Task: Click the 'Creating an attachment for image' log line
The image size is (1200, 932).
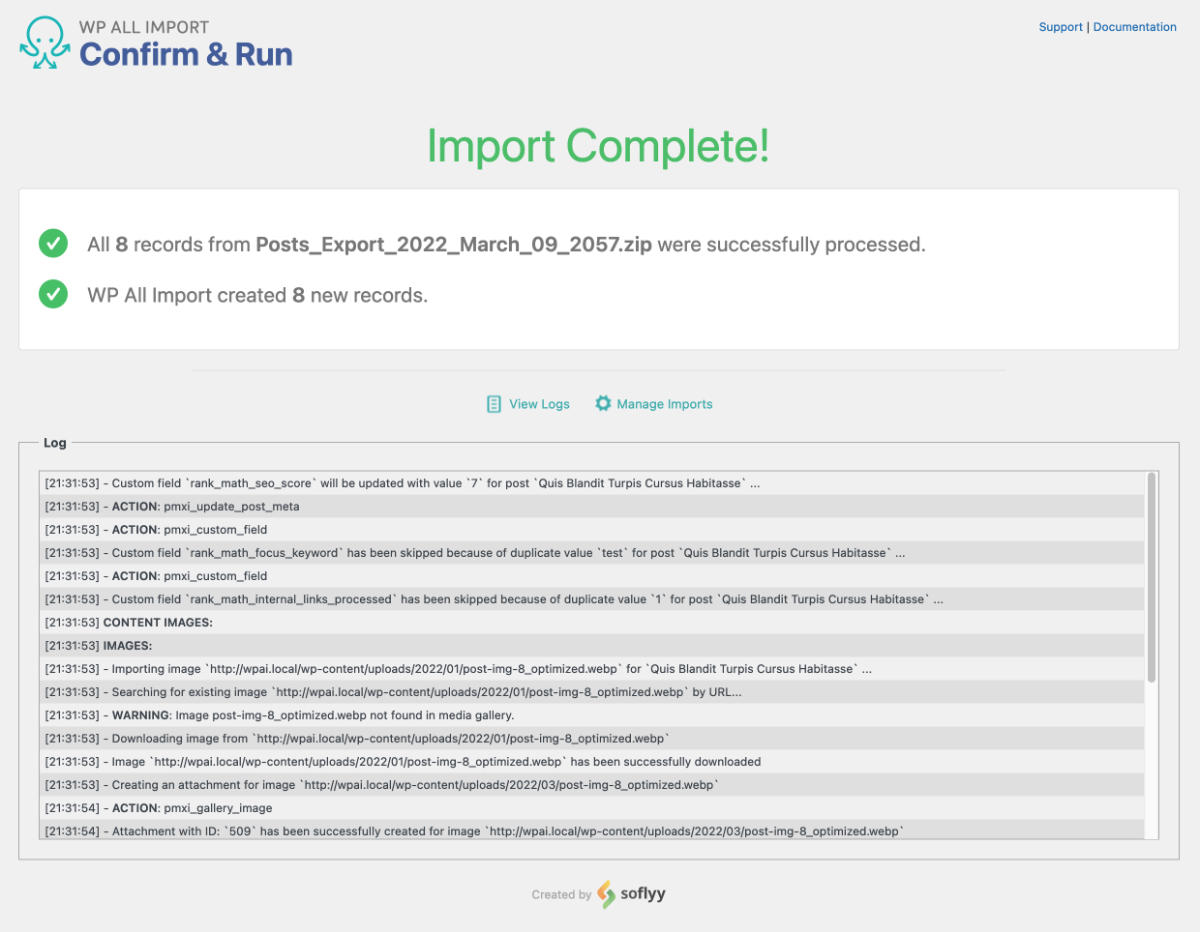Action: (592, 785)
